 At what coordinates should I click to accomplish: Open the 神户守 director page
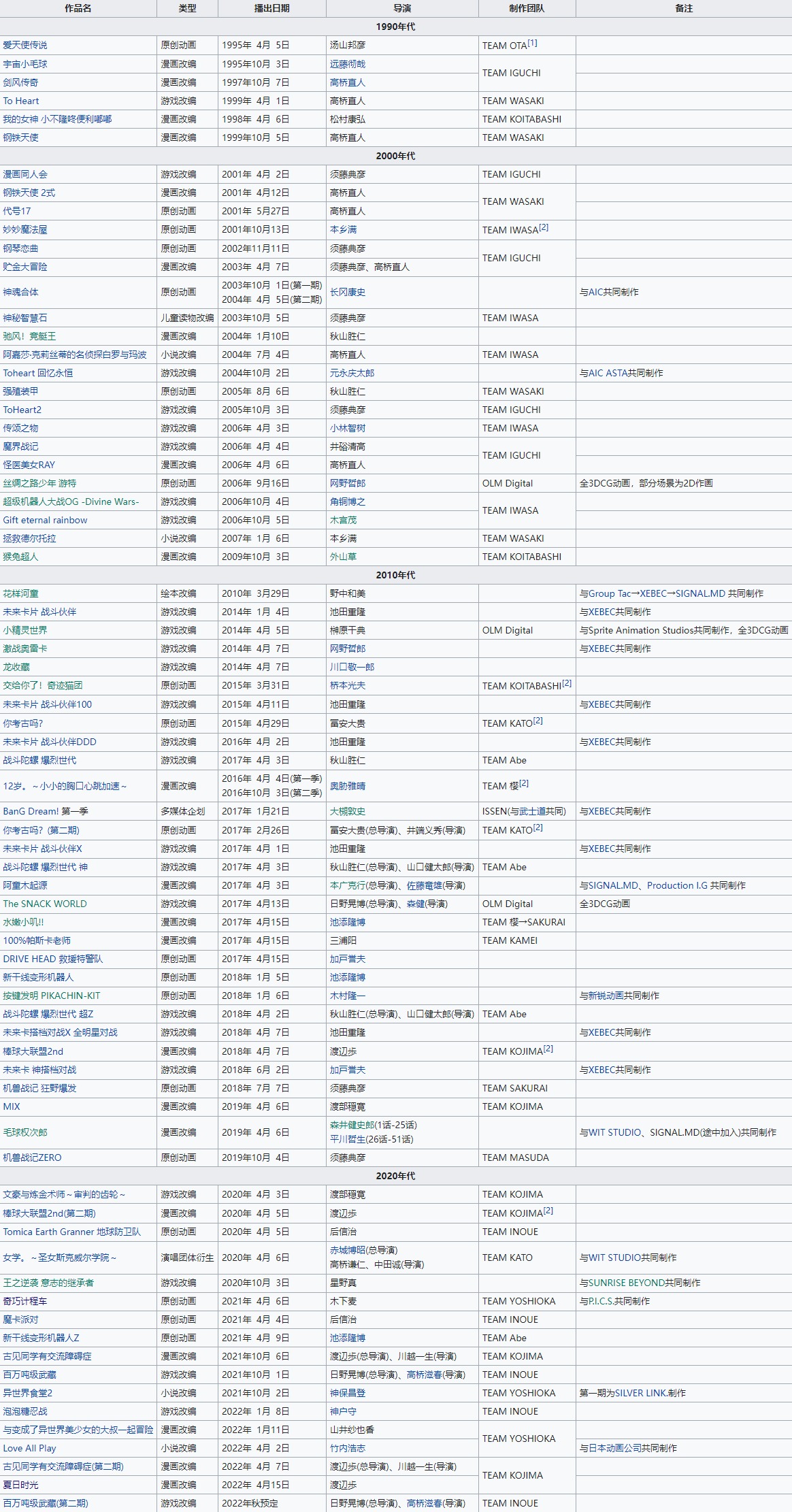point(344,1411)
